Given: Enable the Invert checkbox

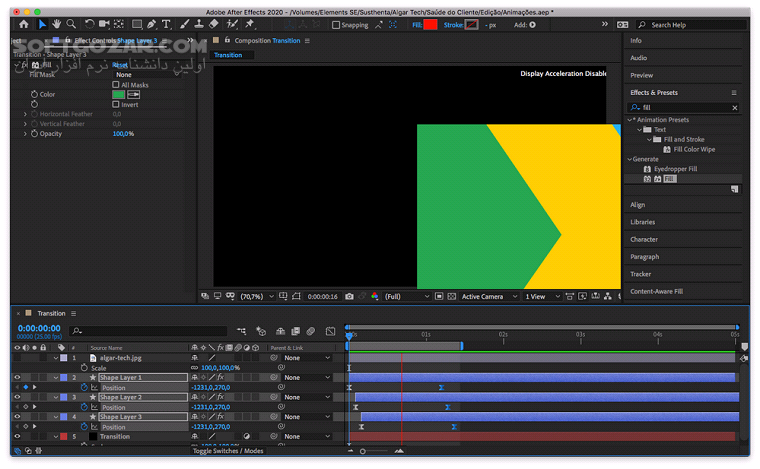Looking at the screenshot, I should (116, 104).
